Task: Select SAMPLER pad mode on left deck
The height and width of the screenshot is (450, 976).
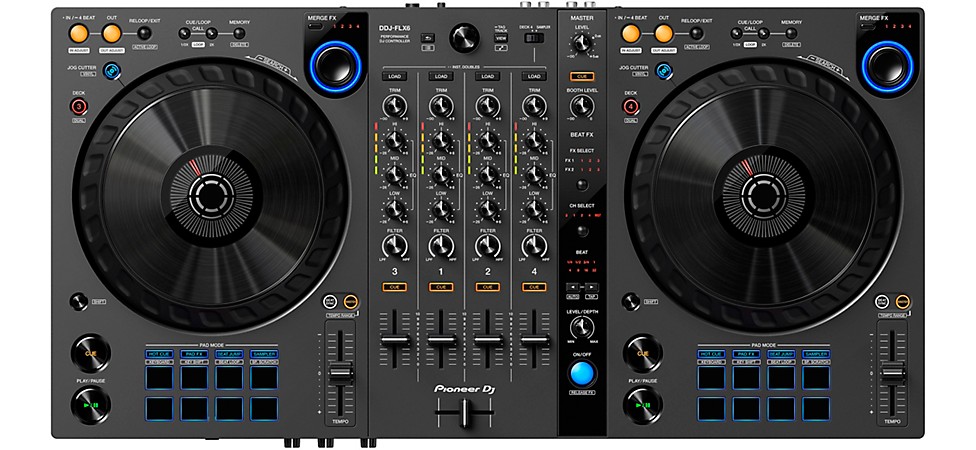Action: [x=264, y=354]
